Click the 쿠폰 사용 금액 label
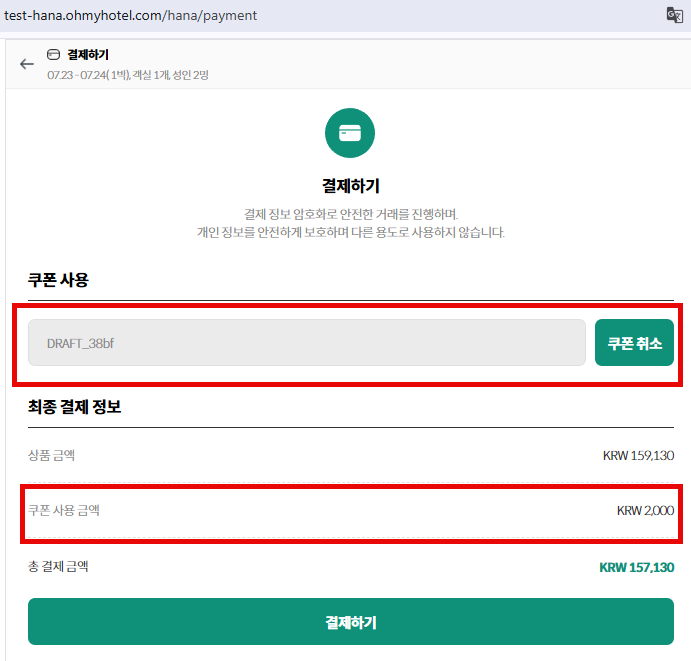This screenshot has width=691, height=661. point(64,510)
